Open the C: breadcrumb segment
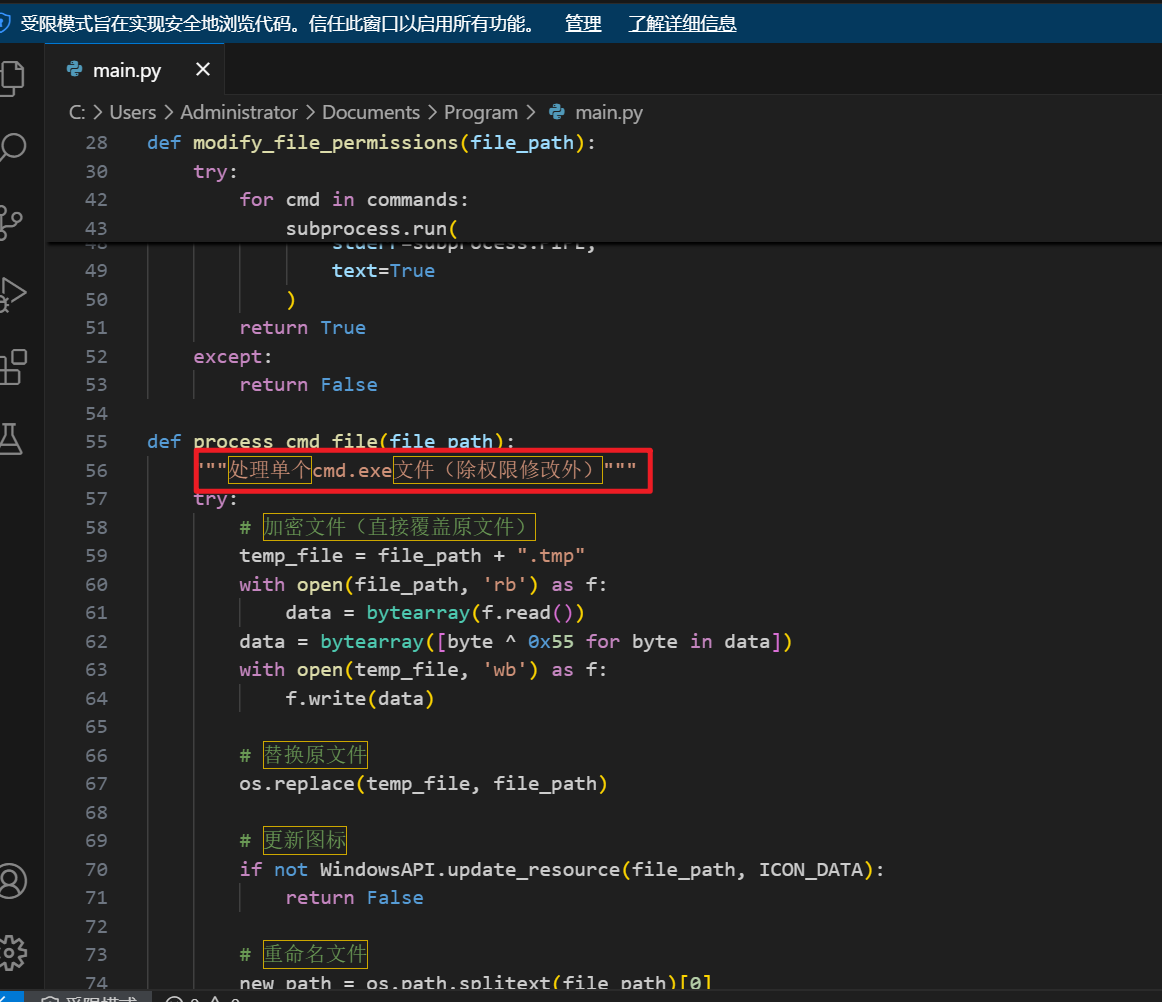This screenshot has height=1002, width=1162. [x=77, y=112]
